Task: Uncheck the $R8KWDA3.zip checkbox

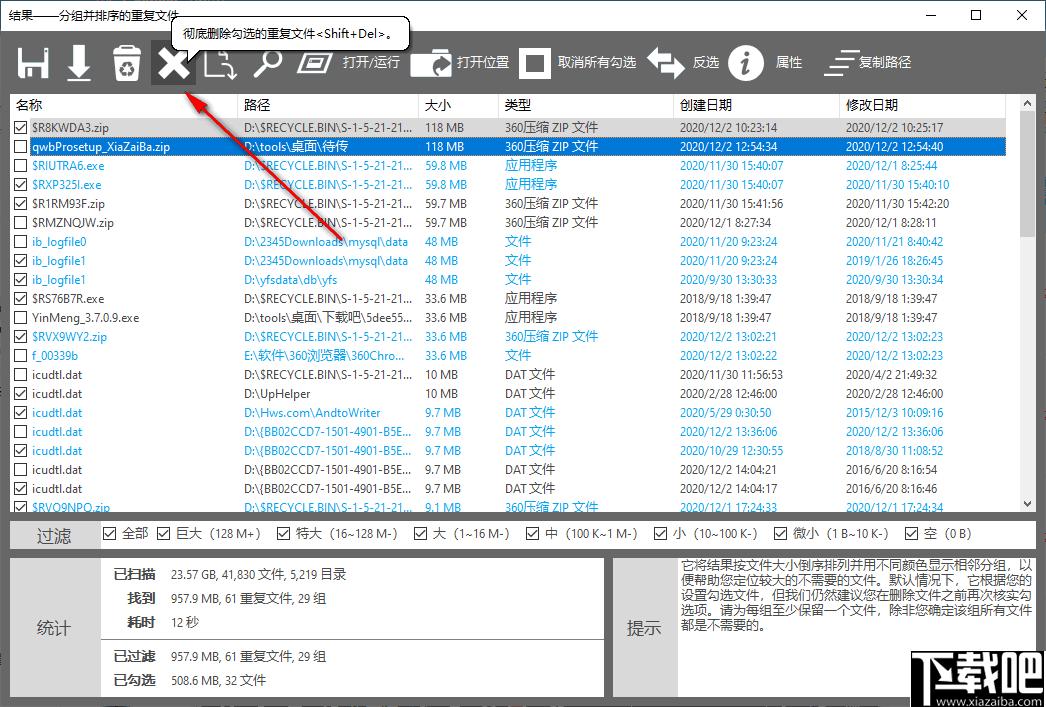Action: coord(21,127)
